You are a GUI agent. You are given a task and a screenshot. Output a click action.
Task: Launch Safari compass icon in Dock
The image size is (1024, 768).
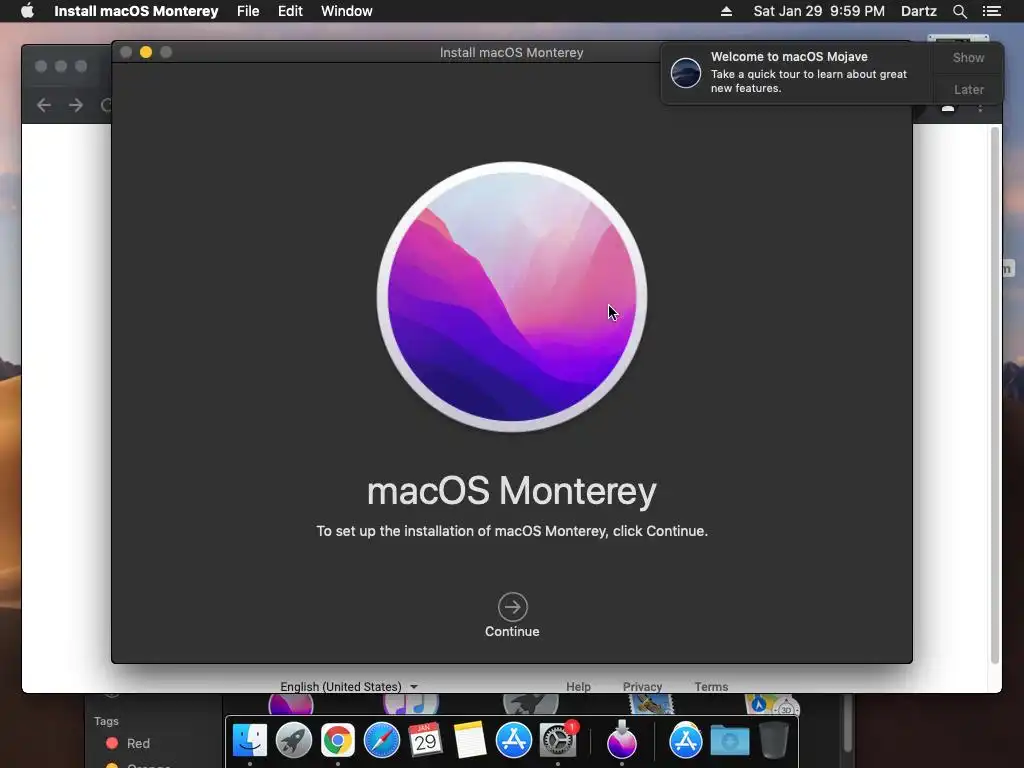(381, 740)
